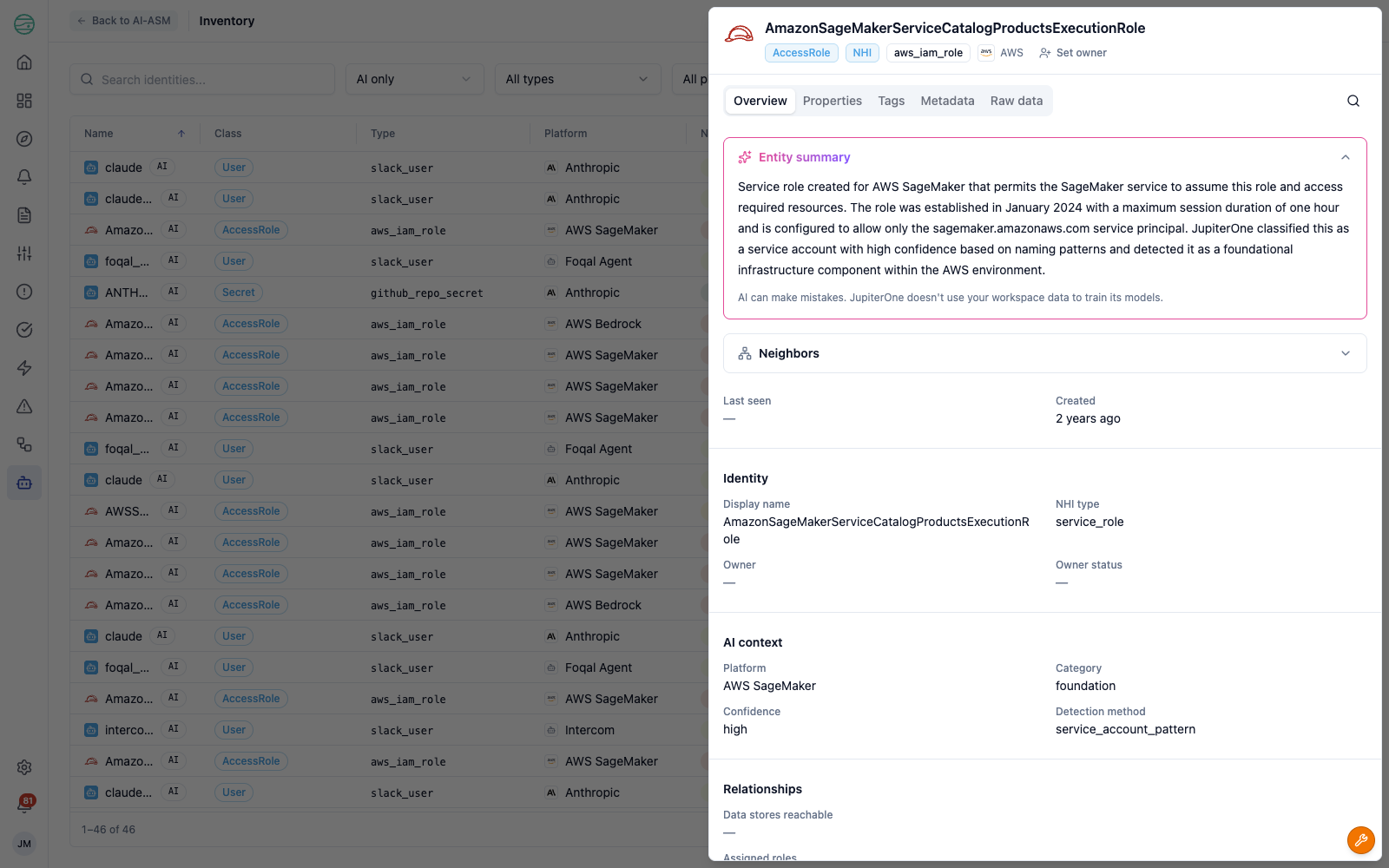Open the integrations shapes icon in sidebar
Viewport: 1389px width, 868px height.
(24, 444)
